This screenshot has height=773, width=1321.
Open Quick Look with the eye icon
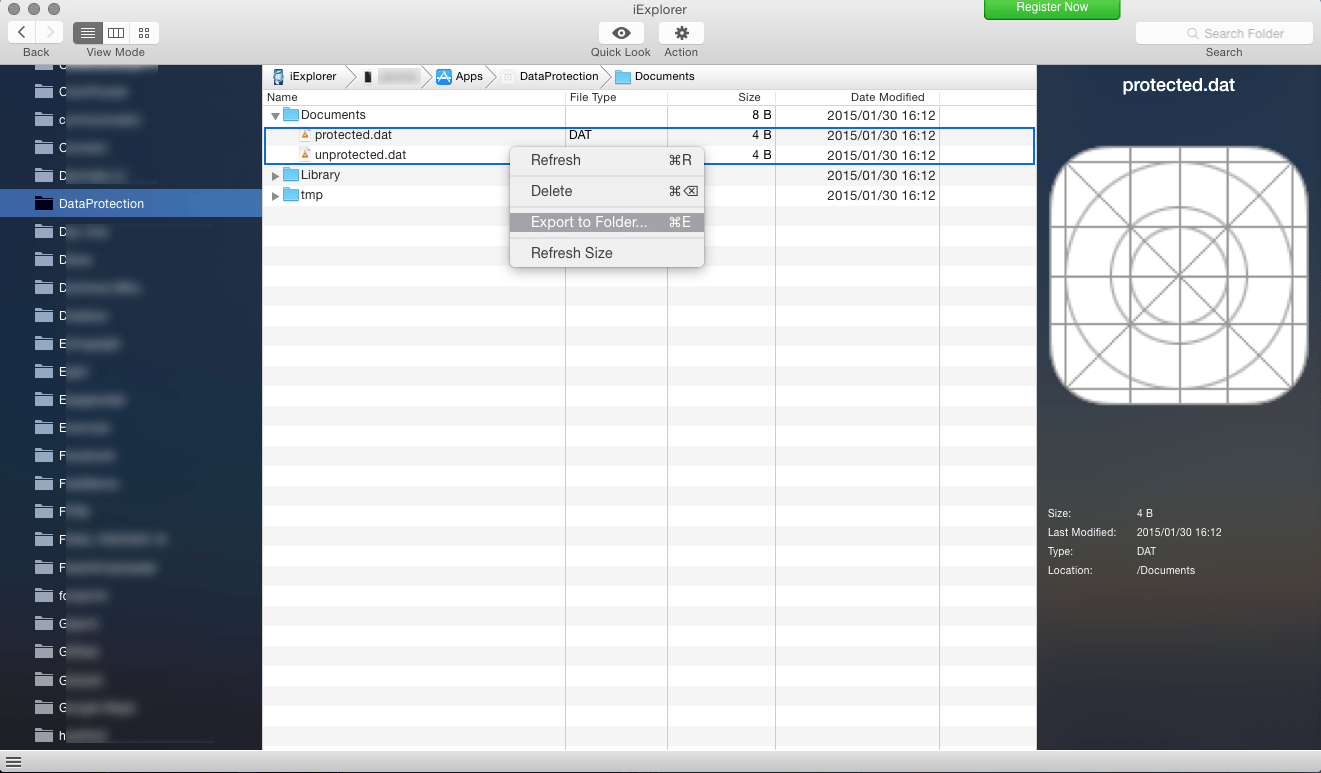[x=621, y=33]
